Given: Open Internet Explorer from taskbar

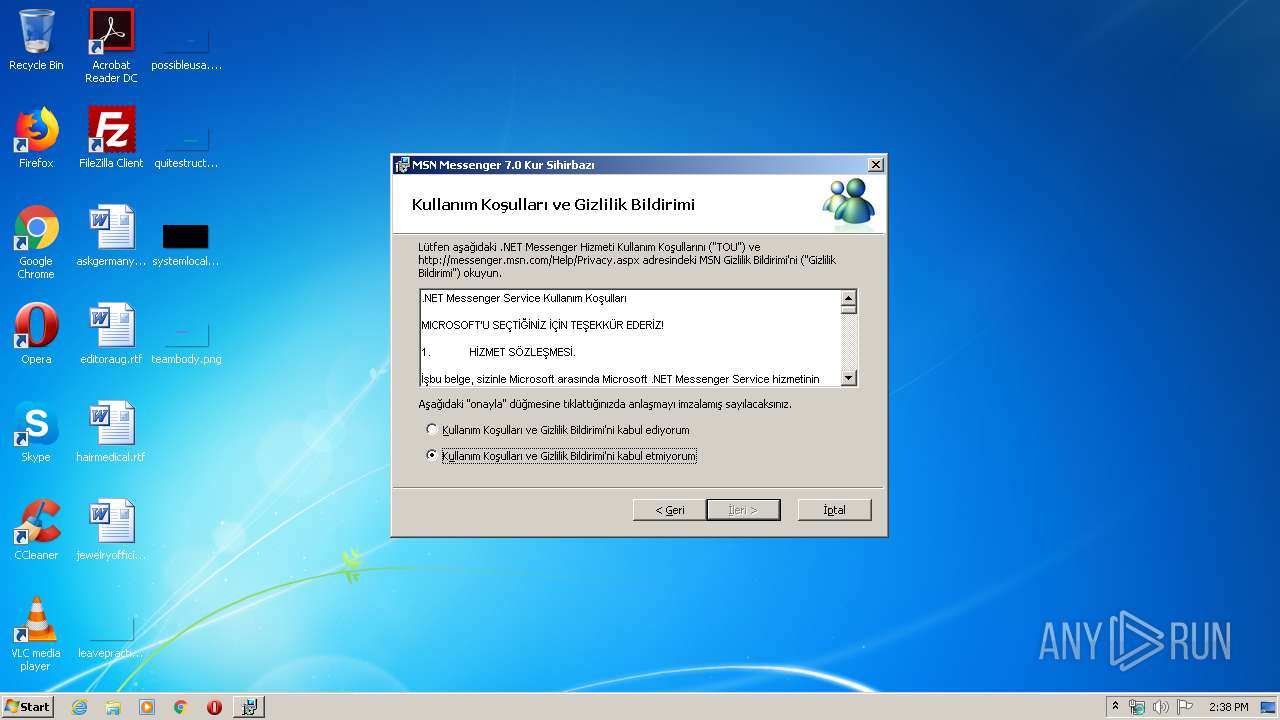Looking at the screenshot, I should (x=79, y=707).
